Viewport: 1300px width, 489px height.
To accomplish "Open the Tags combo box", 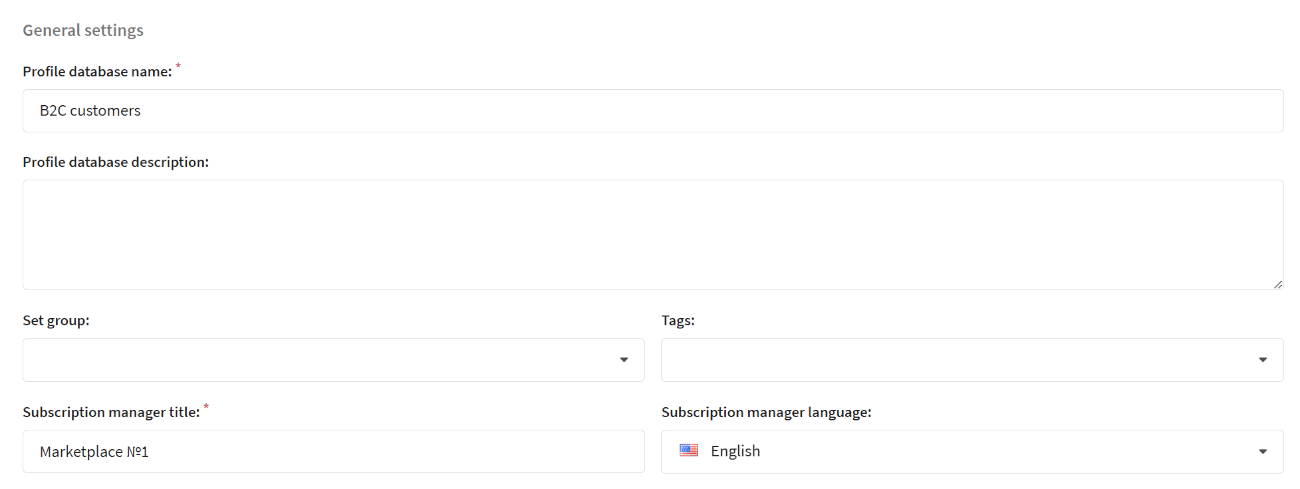I will (972, 360).
